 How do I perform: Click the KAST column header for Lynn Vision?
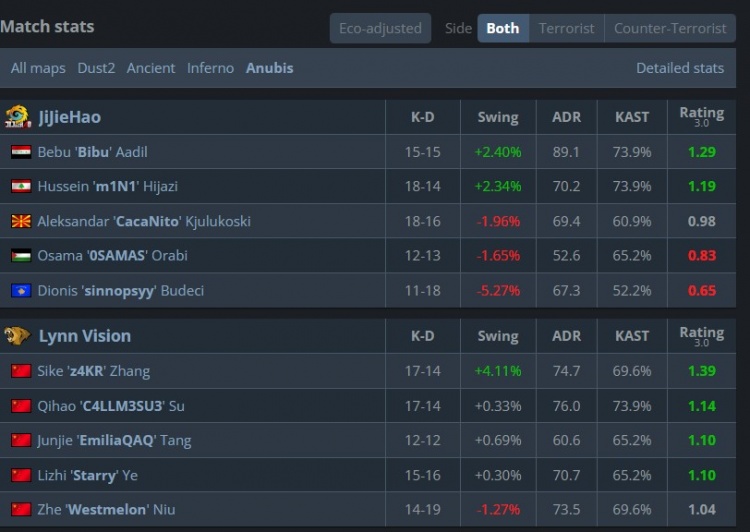(632, 336)
